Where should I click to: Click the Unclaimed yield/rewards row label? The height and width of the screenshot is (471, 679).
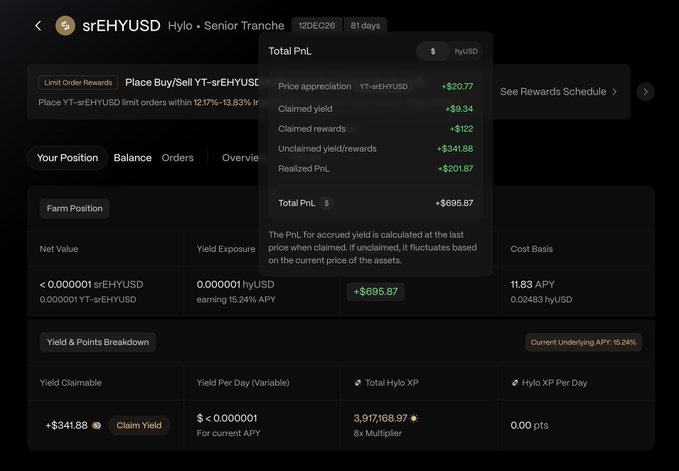pos(327,149)
